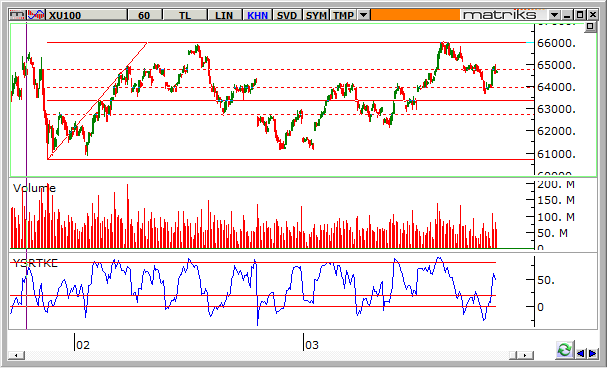Maximize the chart window
The image size is (607, 368).
click(580, 15)
